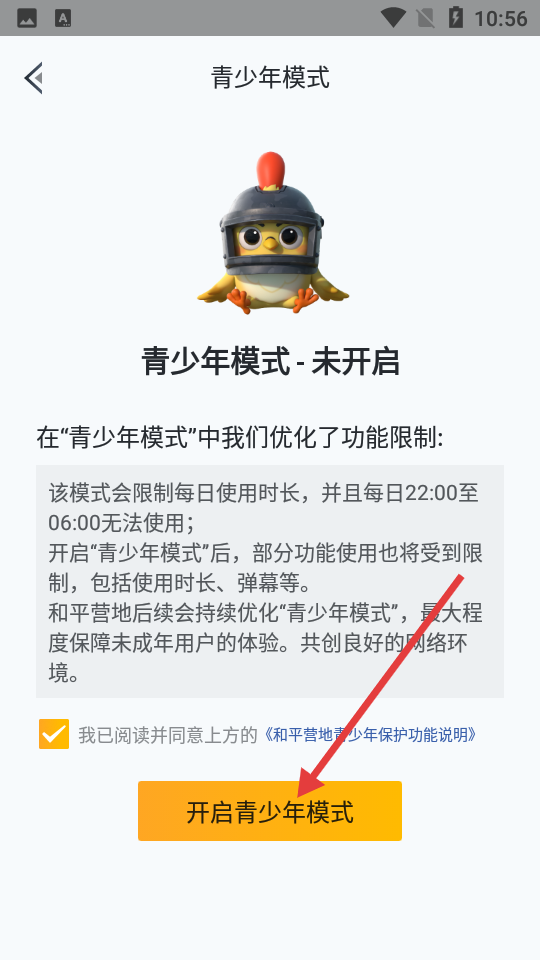
Task: Tap the helmeted chicken mascot image
Action: 272,233
